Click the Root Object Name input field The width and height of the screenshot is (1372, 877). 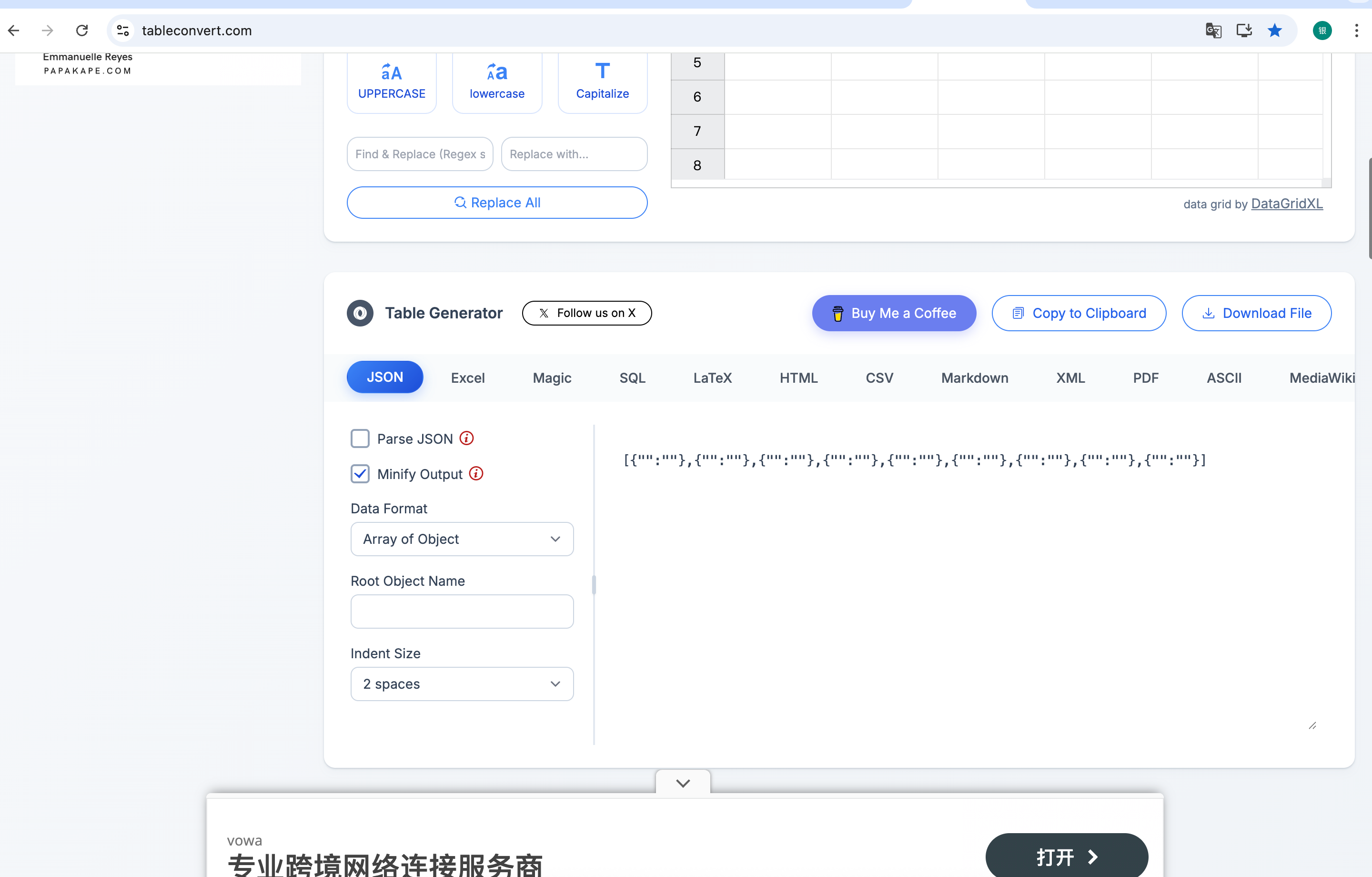[x=462, y=611]
